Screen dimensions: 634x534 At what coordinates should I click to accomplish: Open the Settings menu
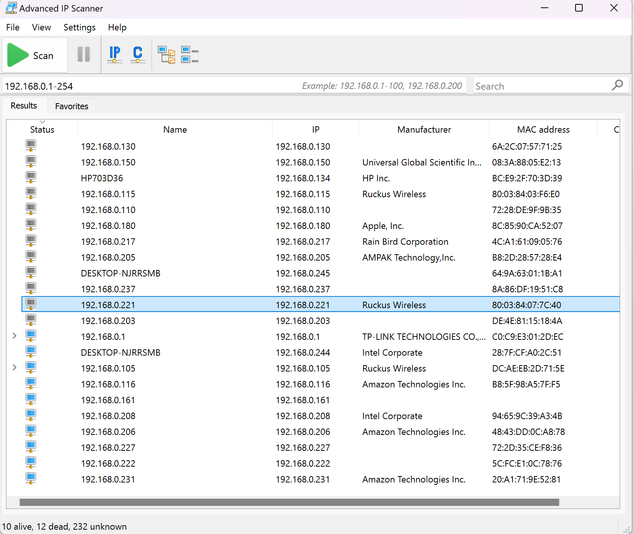pos(80,28)
